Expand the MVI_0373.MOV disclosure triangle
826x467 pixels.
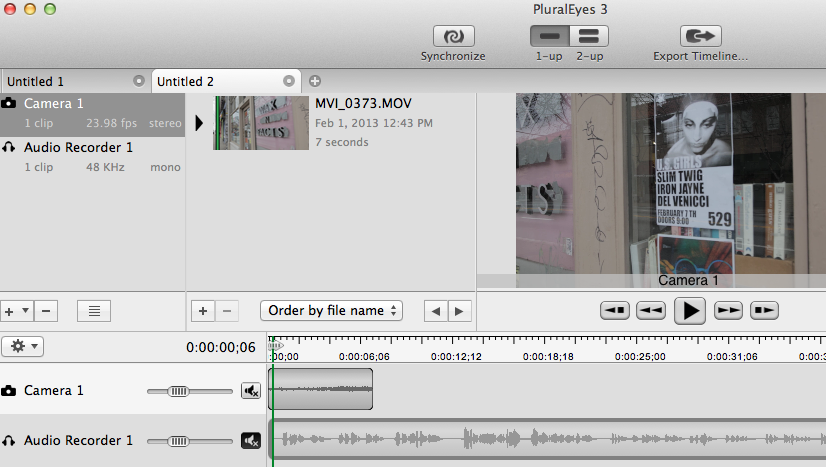pos(199,123)
